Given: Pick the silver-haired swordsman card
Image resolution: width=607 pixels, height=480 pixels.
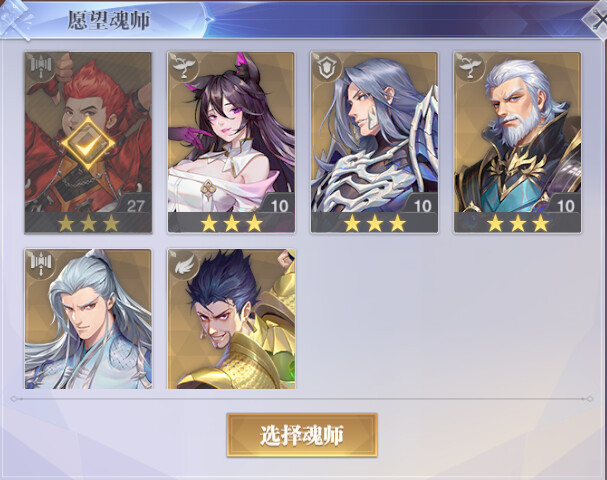Looking at the screenshot, I should point(88,319).
